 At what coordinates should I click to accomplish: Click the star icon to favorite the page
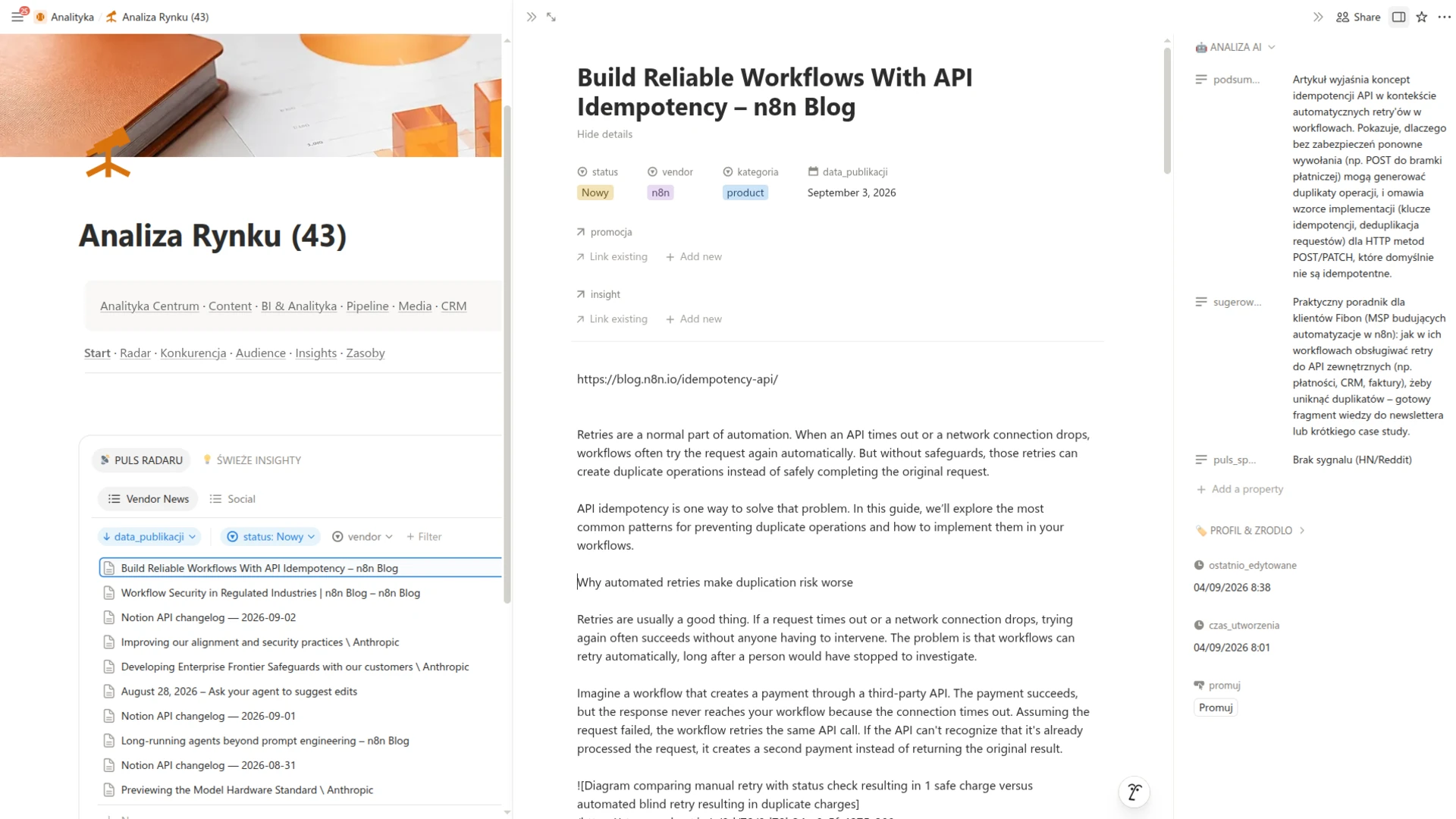1422,17
